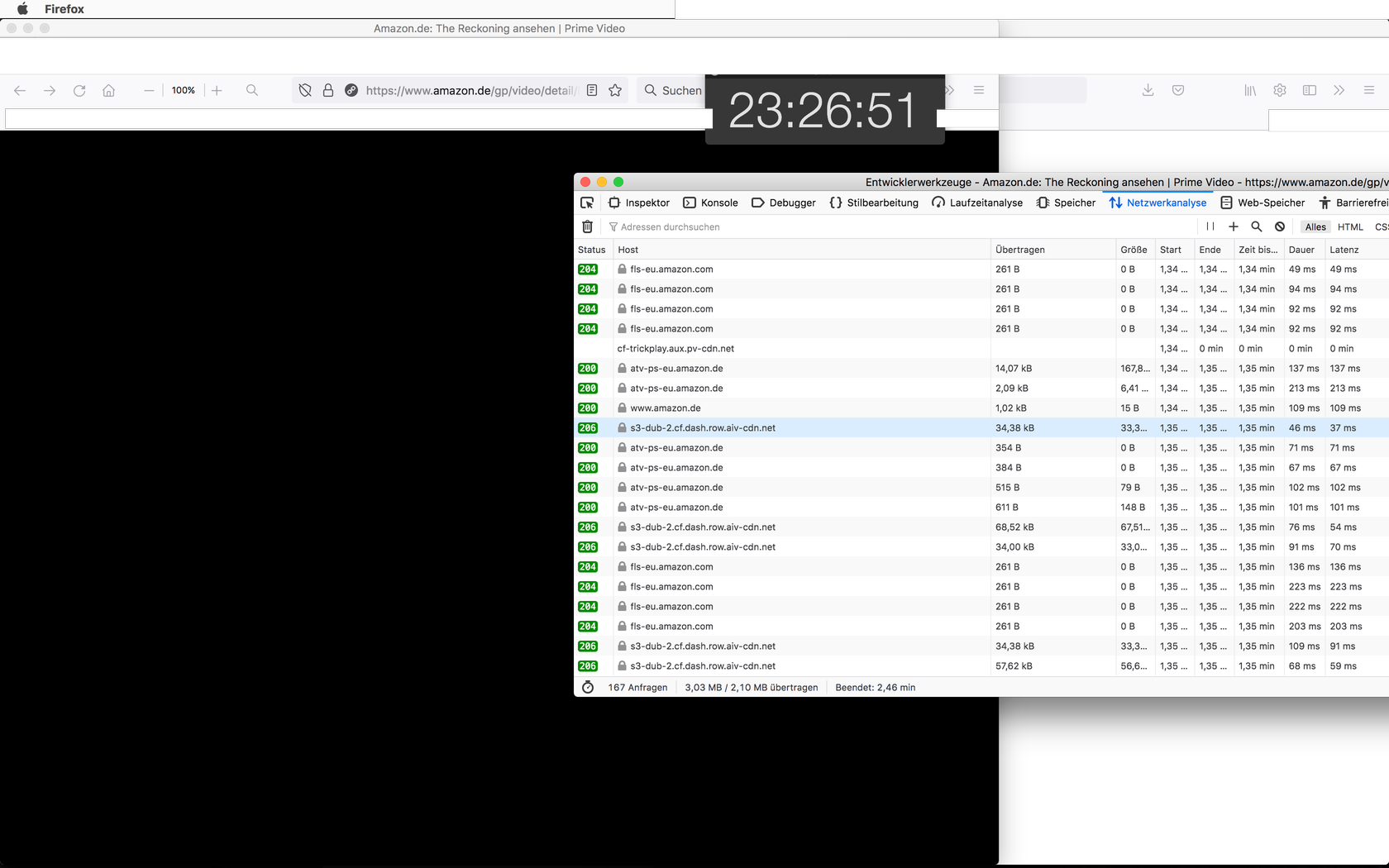Show site security info via padlock icon
The height and width of the screenshot is (868, 1389).
(328, 90)
